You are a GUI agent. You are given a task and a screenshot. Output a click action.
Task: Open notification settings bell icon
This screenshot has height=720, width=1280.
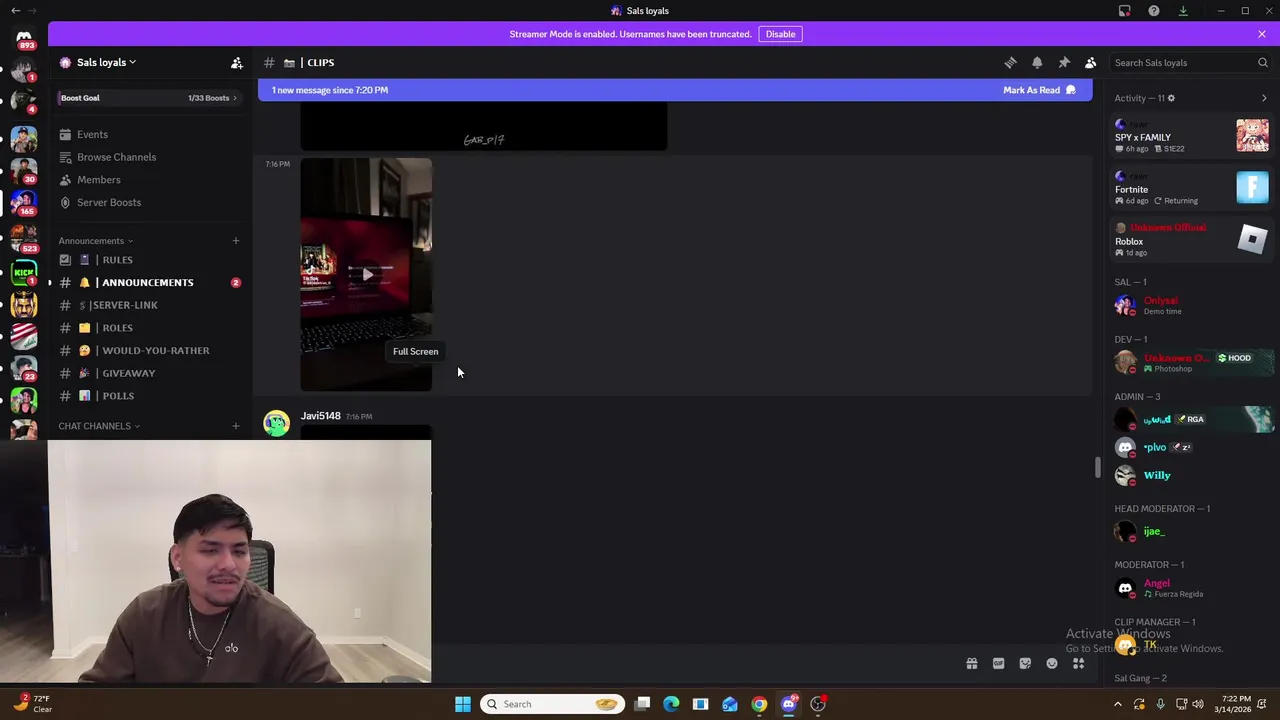[1037, 62]
